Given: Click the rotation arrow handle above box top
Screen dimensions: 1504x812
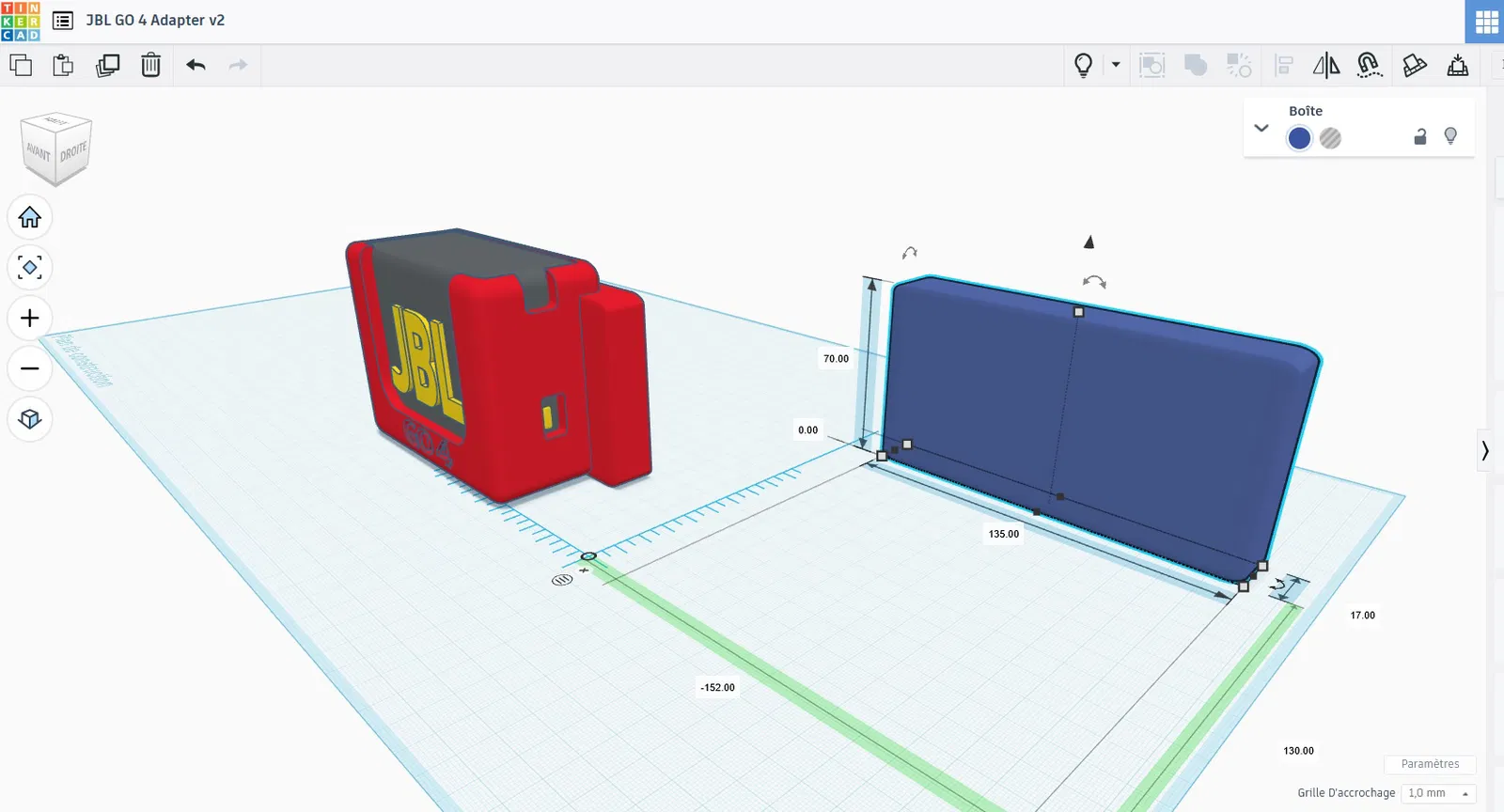Looking at the screenshot, I should [x=1094, y=281].
